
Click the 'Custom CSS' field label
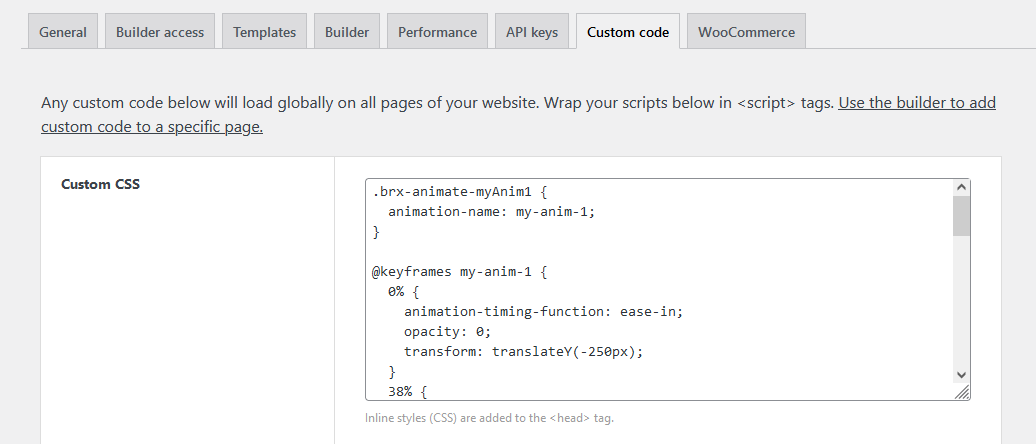[100, 184]
